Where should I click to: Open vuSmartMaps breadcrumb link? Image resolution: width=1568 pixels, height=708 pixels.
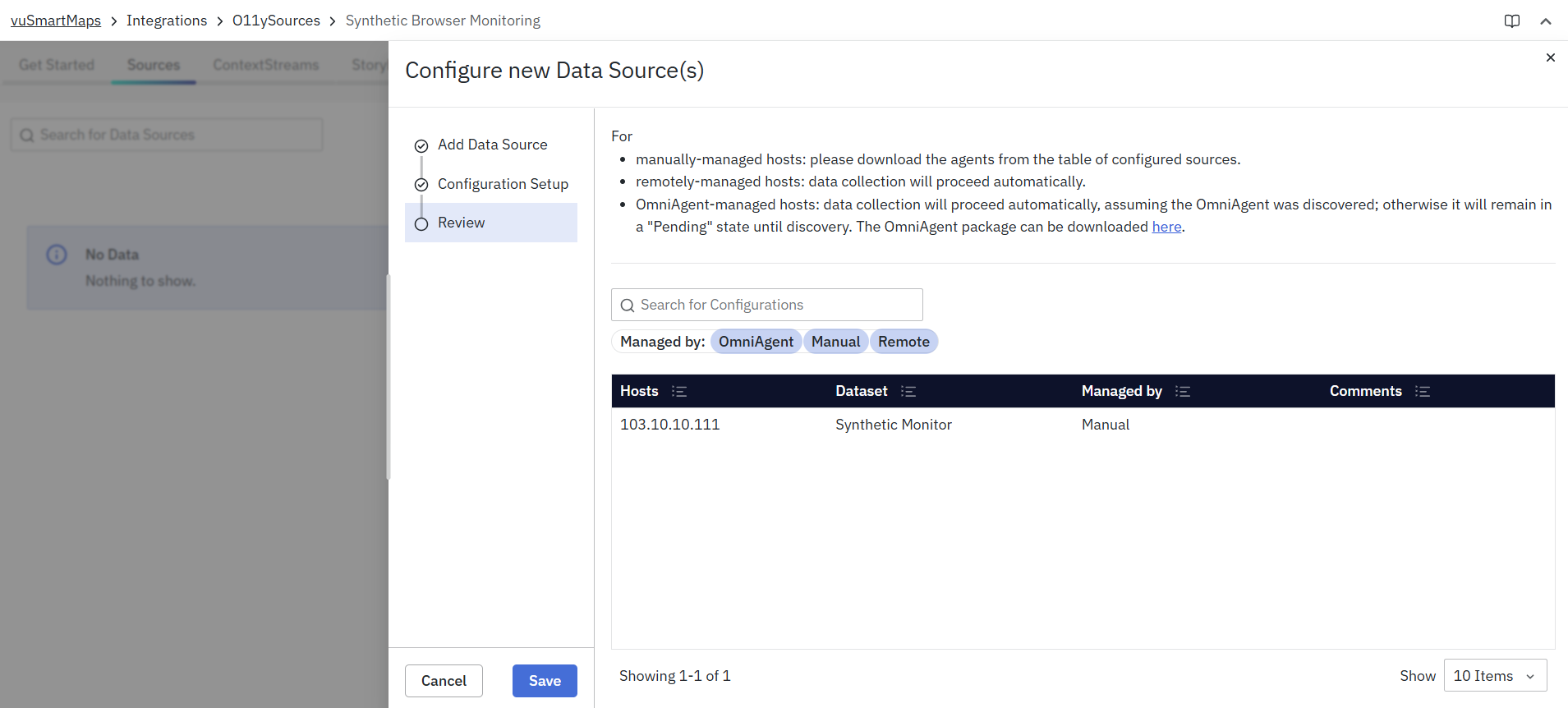pos(56,21)
